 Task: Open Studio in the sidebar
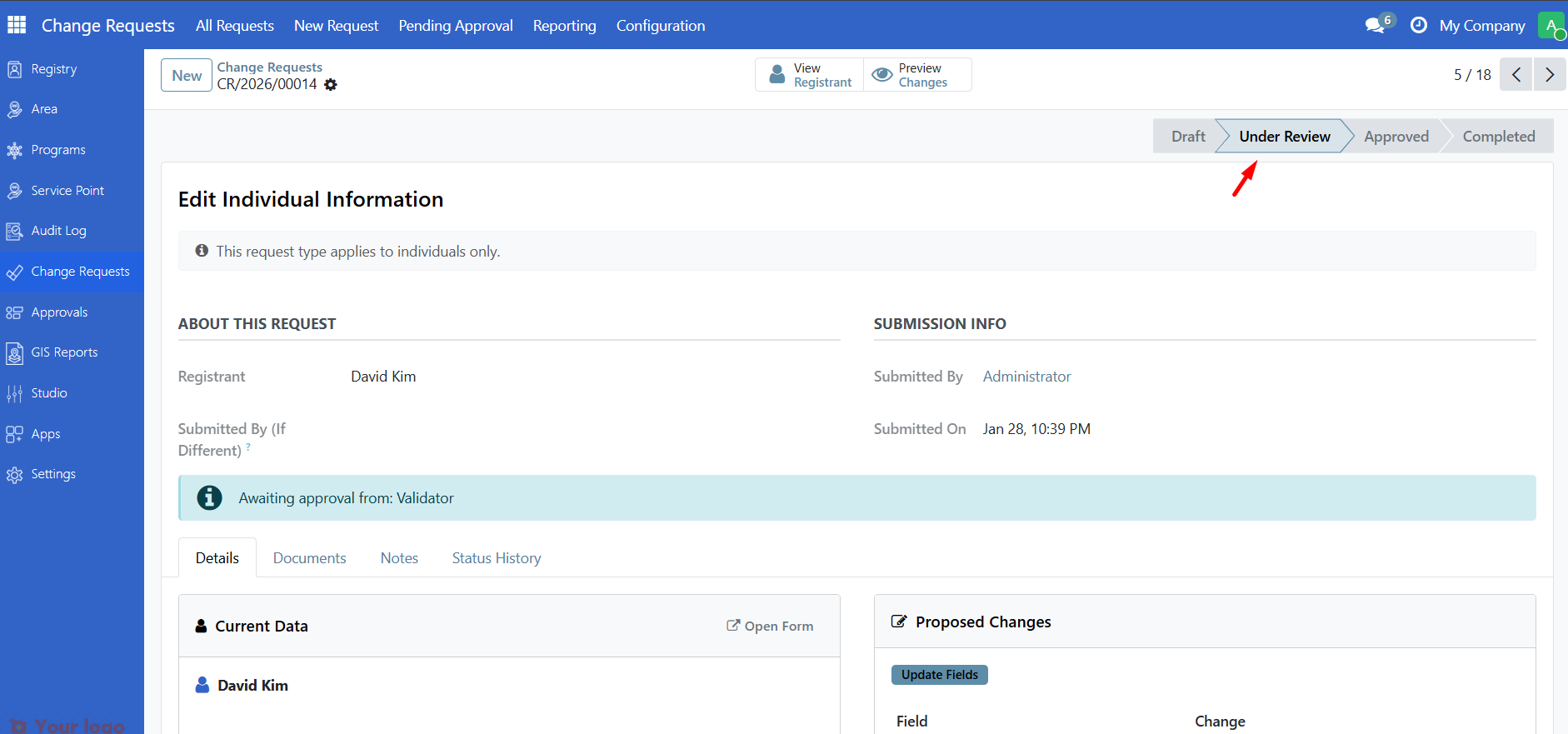(x=48, y=393)
